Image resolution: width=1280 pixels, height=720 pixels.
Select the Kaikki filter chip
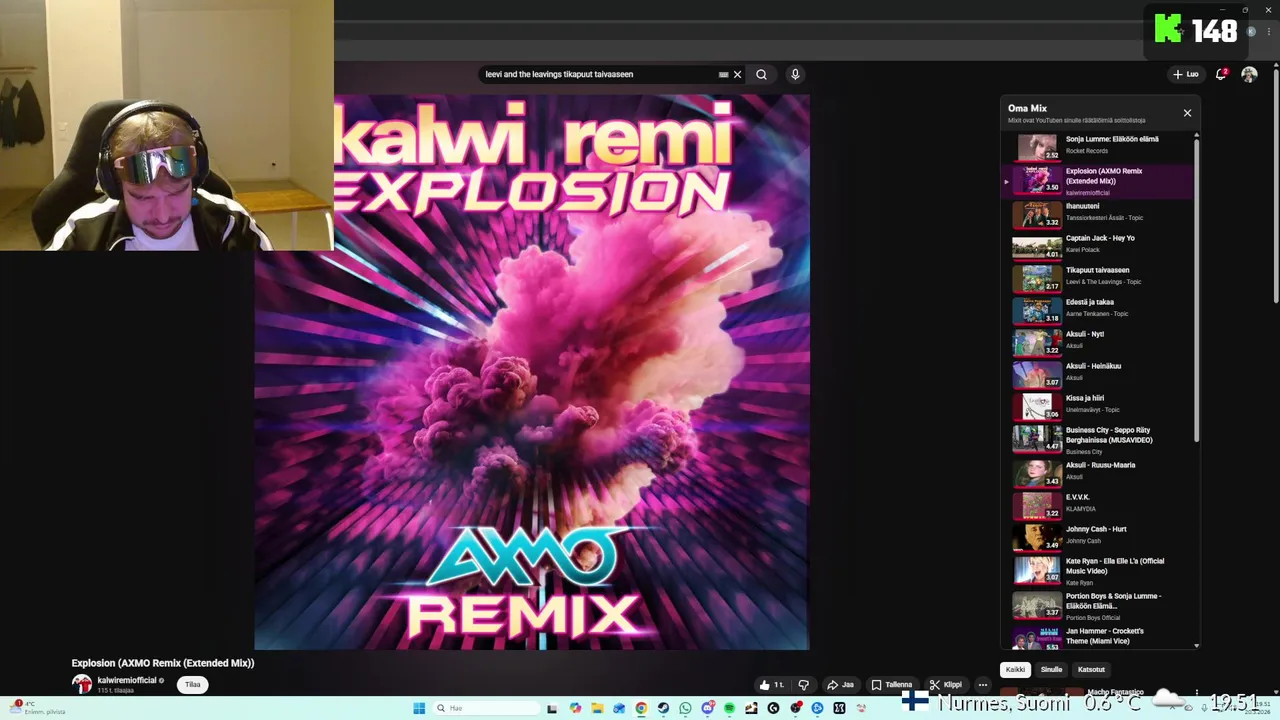click(x=1015, y=670)
